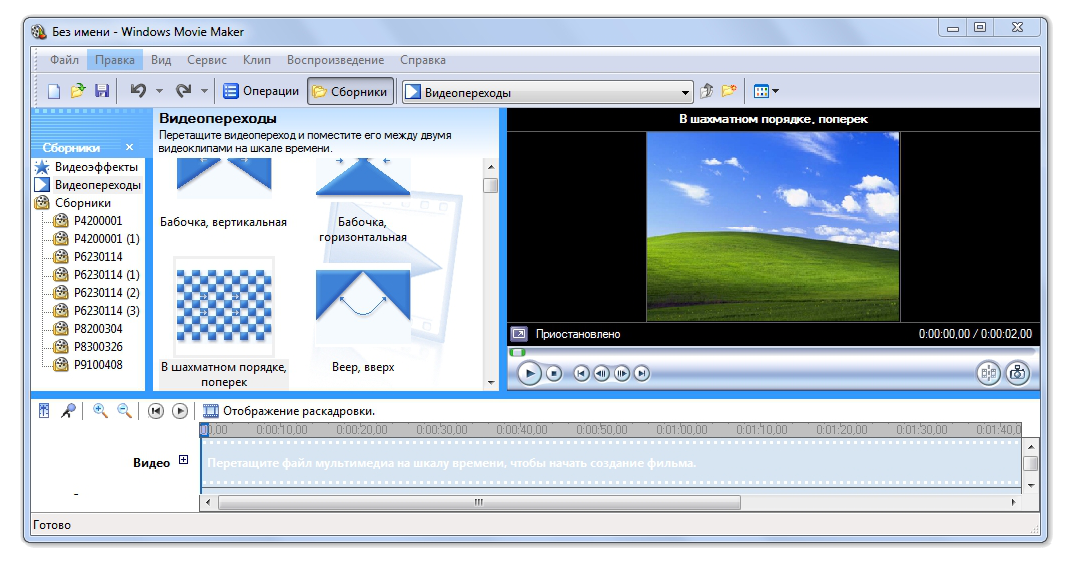Click the split clip icon beside the camera

coord(988,373)
